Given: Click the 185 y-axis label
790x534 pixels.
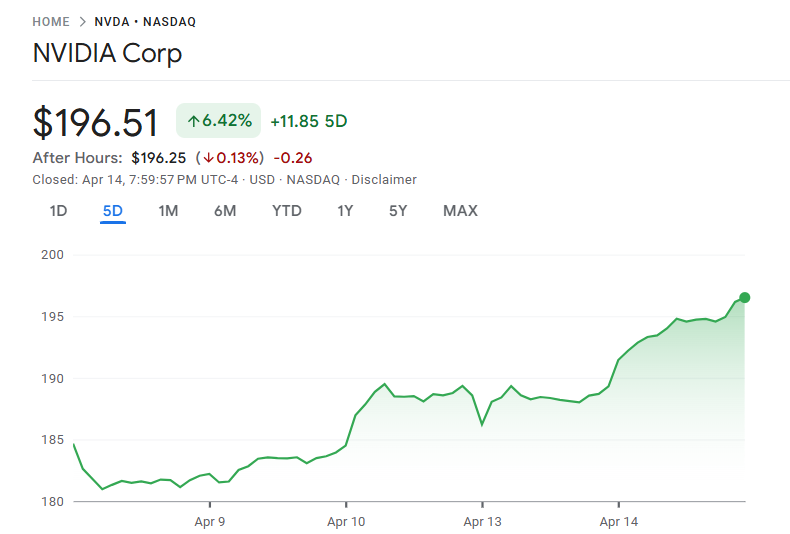Looking at the screenshot, I should pos(52,440).
